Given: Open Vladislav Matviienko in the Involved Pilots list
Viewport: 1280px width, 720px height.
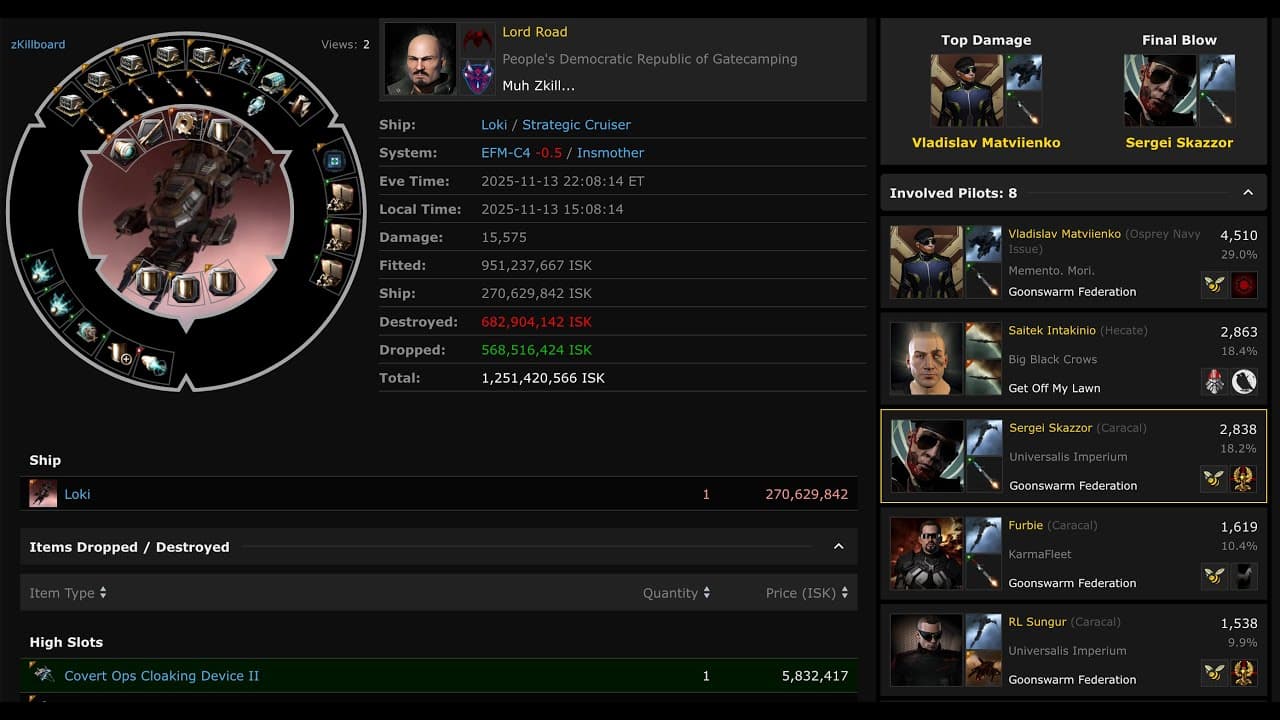Looking at the screenshot, I should coord(1064,234).
